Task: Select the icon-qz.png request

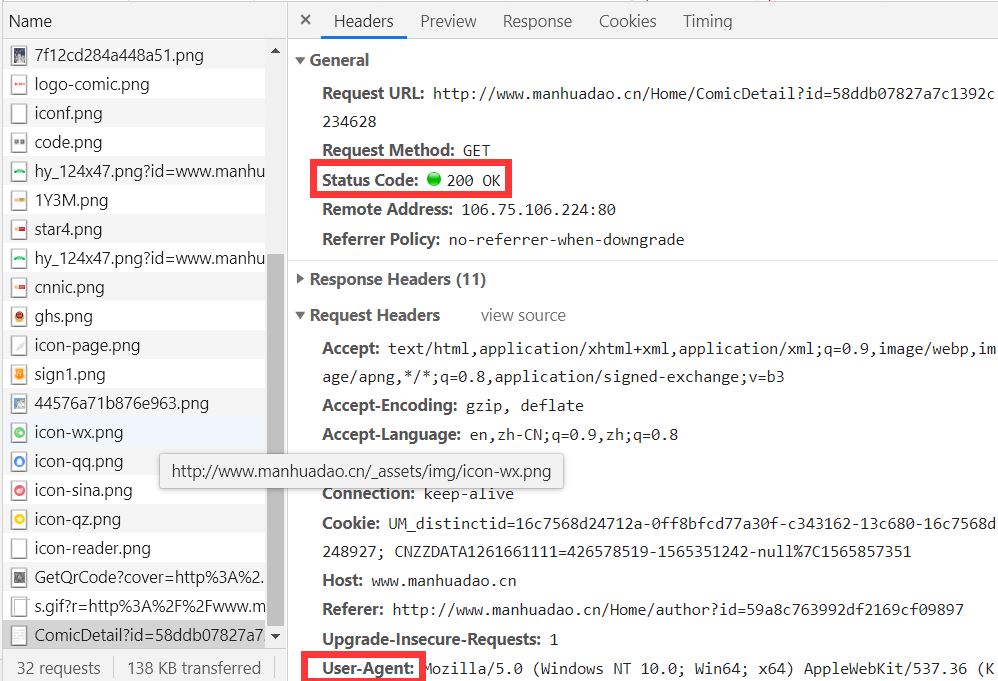Action: pos(134,519)
